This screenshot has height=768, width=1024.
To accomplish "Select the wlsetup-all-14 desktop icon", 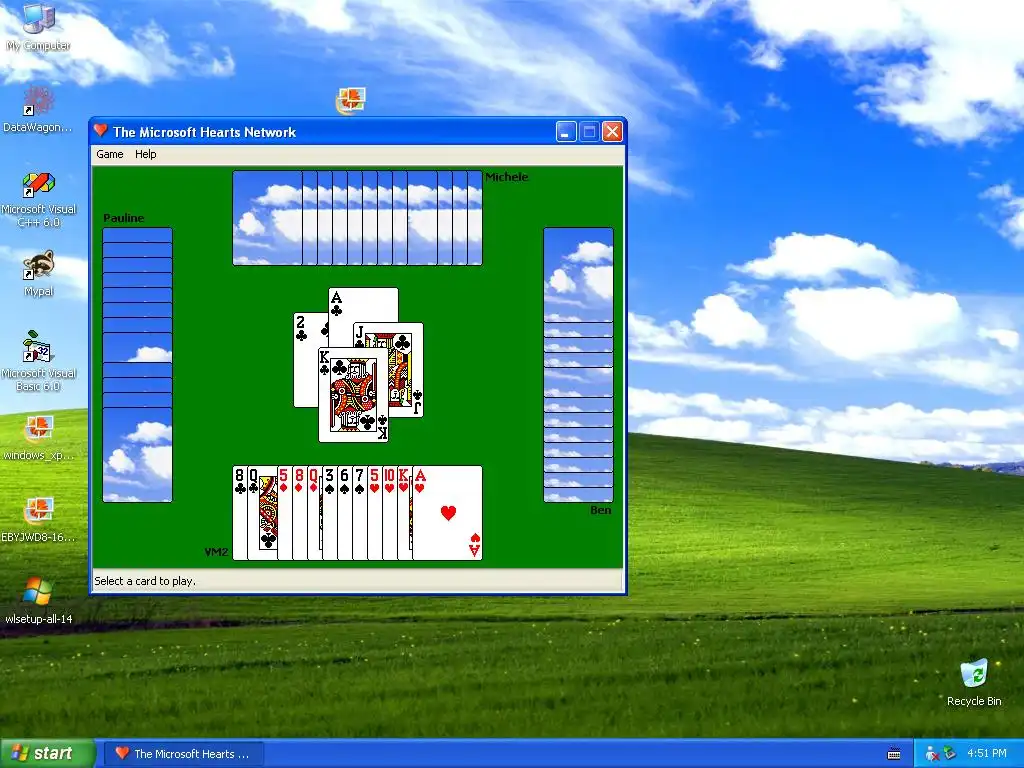I will (39, 601).
